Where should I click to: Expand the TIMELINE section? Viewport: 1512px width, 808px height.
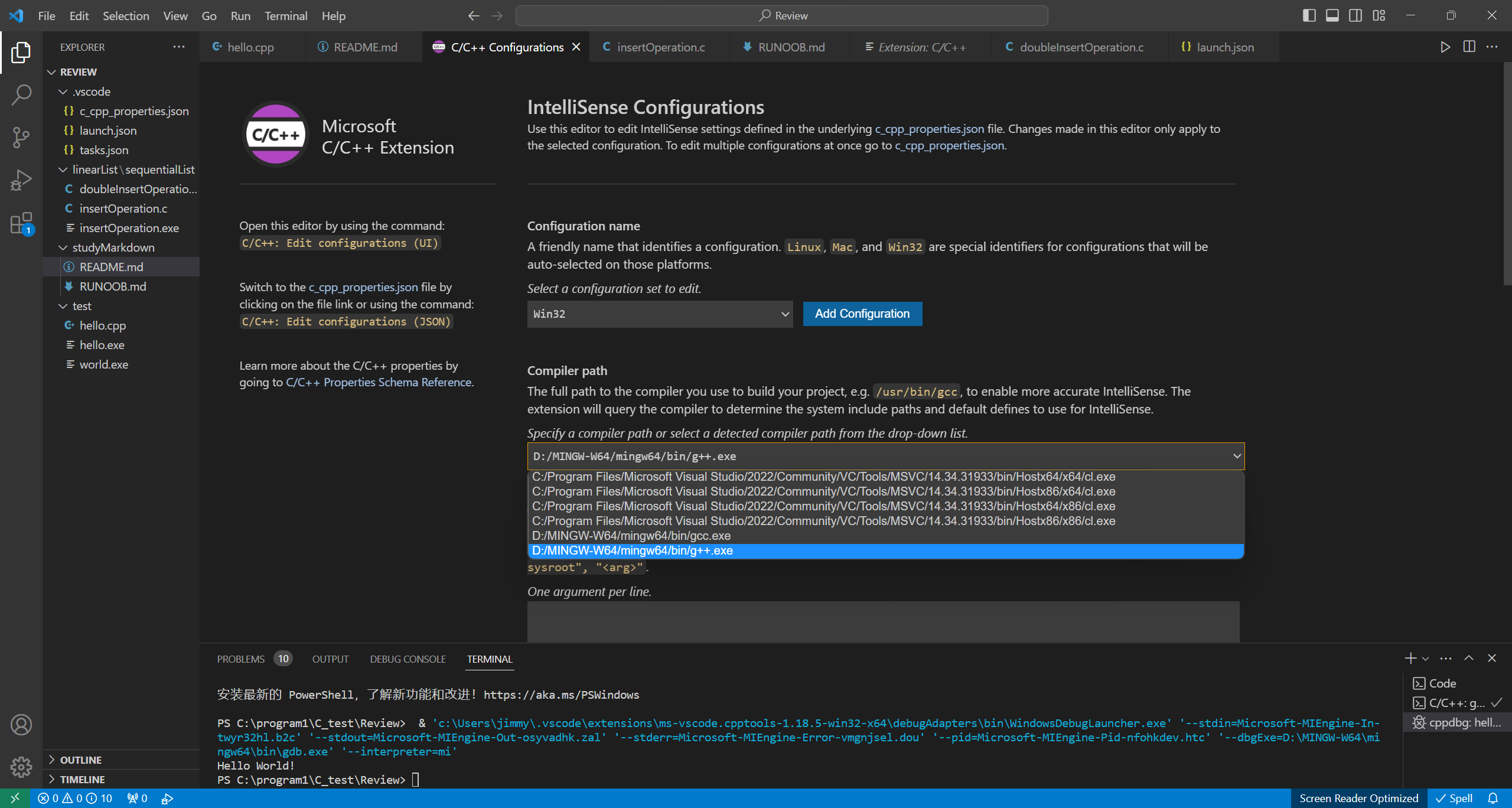82,779
